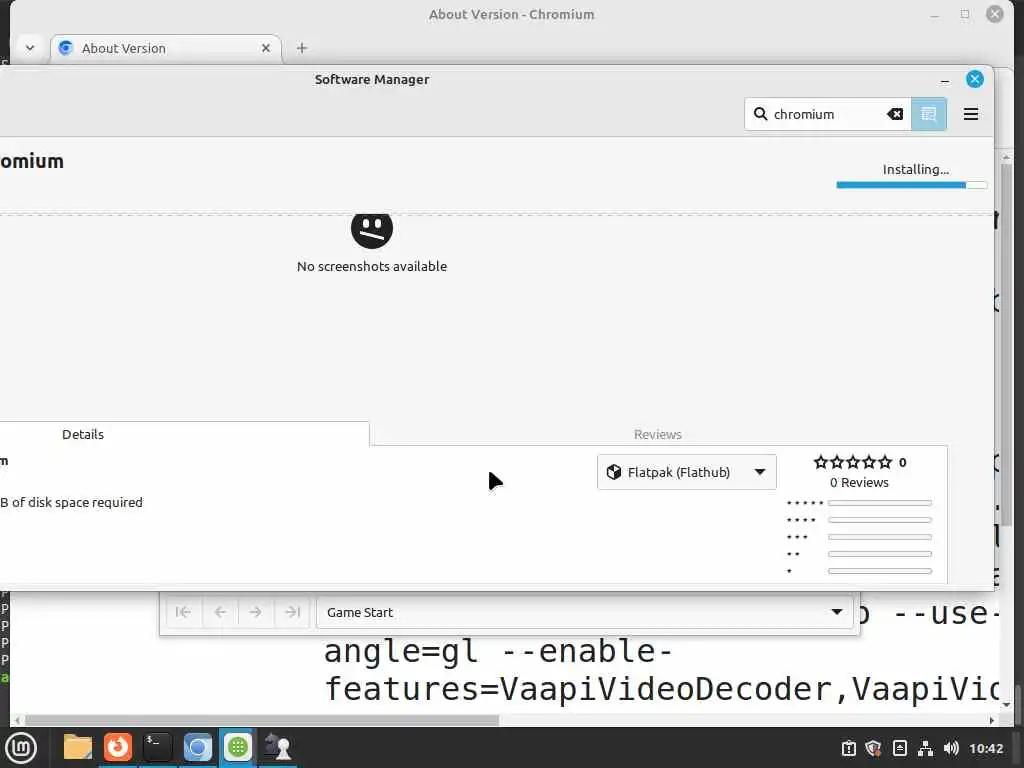
Task: Click the notes tray icon beside network
Action: (x=900, y=748)
